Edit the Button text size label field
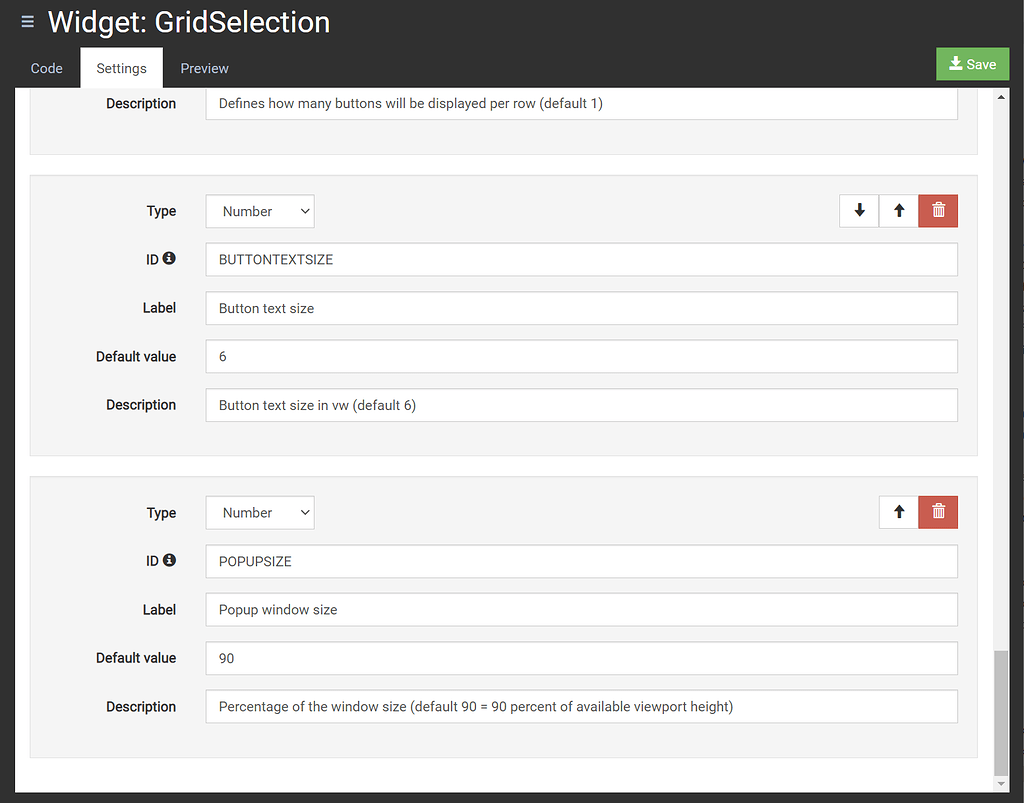Image resolution: width=1024 pixels, height=803 pixels. pyautogui.click(x=580, y=308)
